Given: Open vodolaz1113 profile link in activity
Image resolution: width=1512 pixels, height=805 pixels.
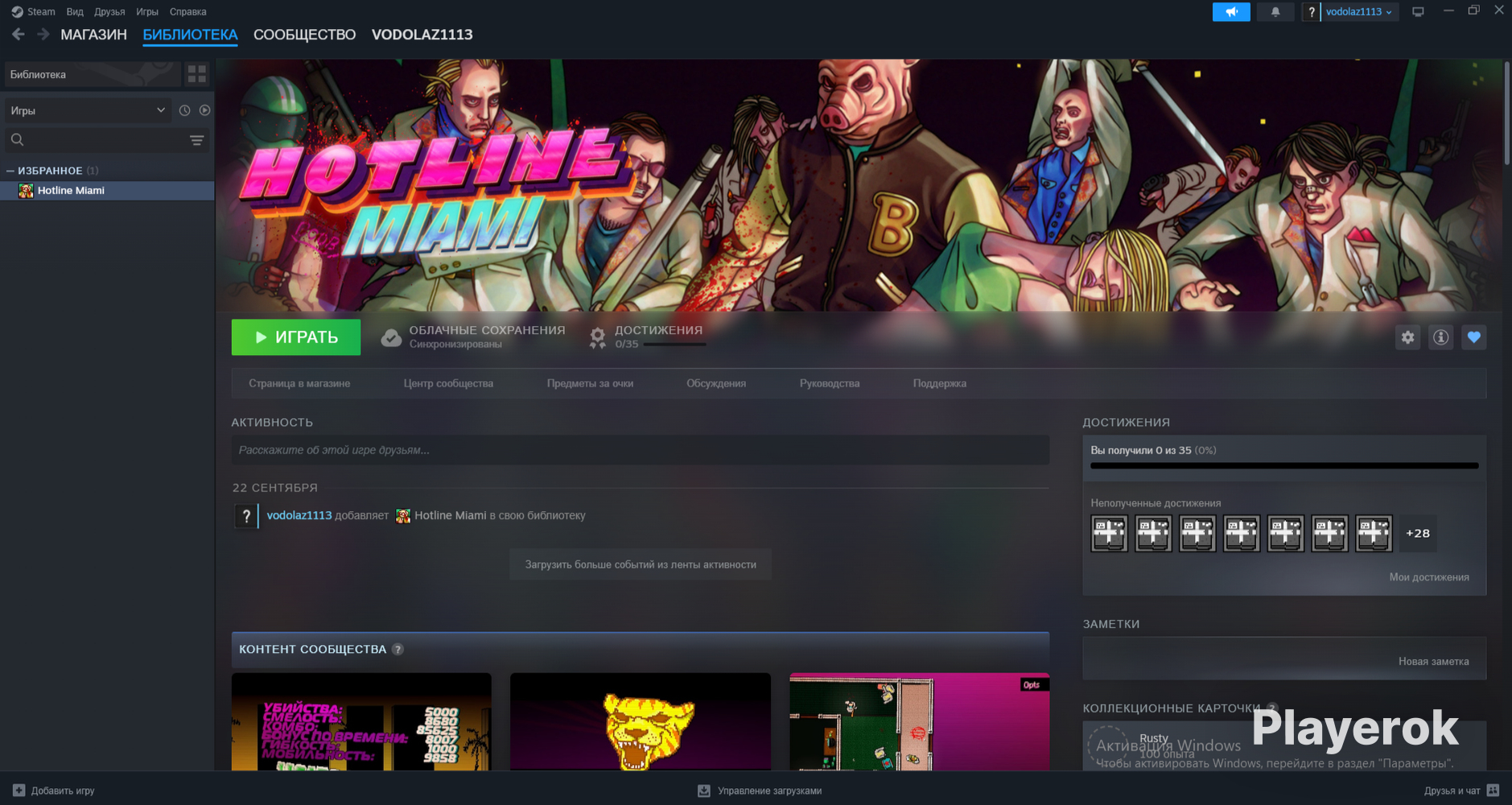Looking at the screenshot, I should 299,515.
